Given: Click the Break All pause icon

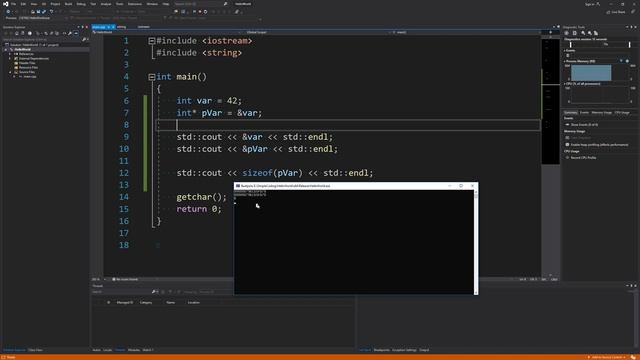Looking at the screenshot, I should click(194, 12).
